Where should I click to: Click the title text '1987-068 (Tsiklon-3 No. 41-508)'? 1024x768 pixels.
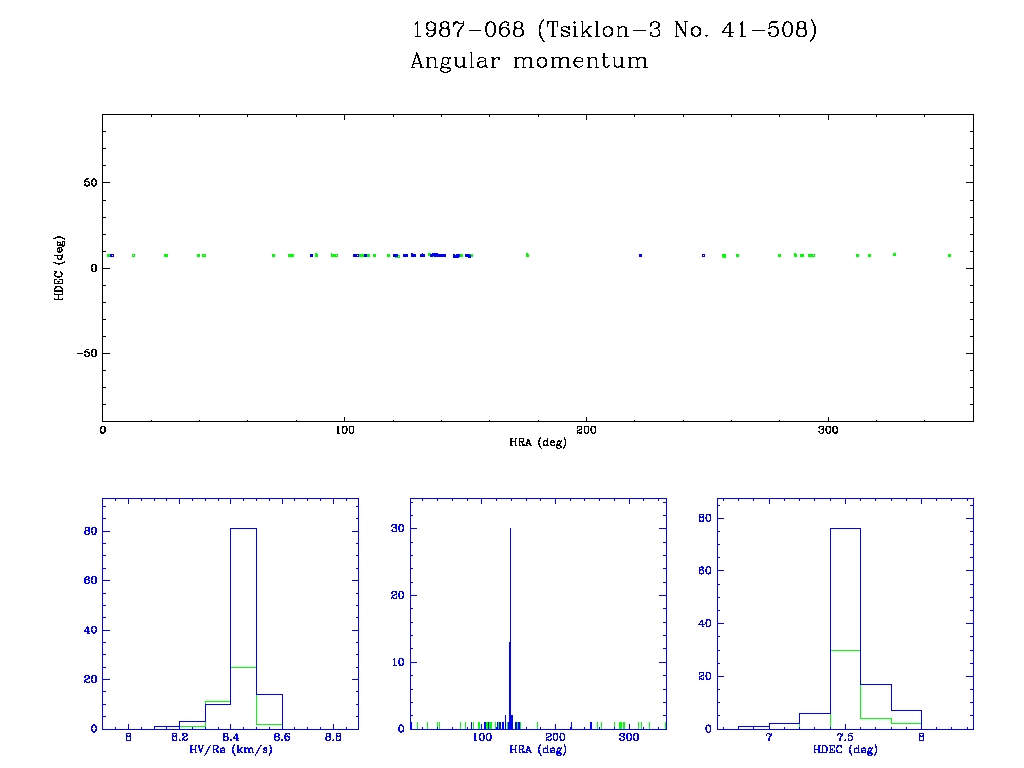click(x=614, y=30)
